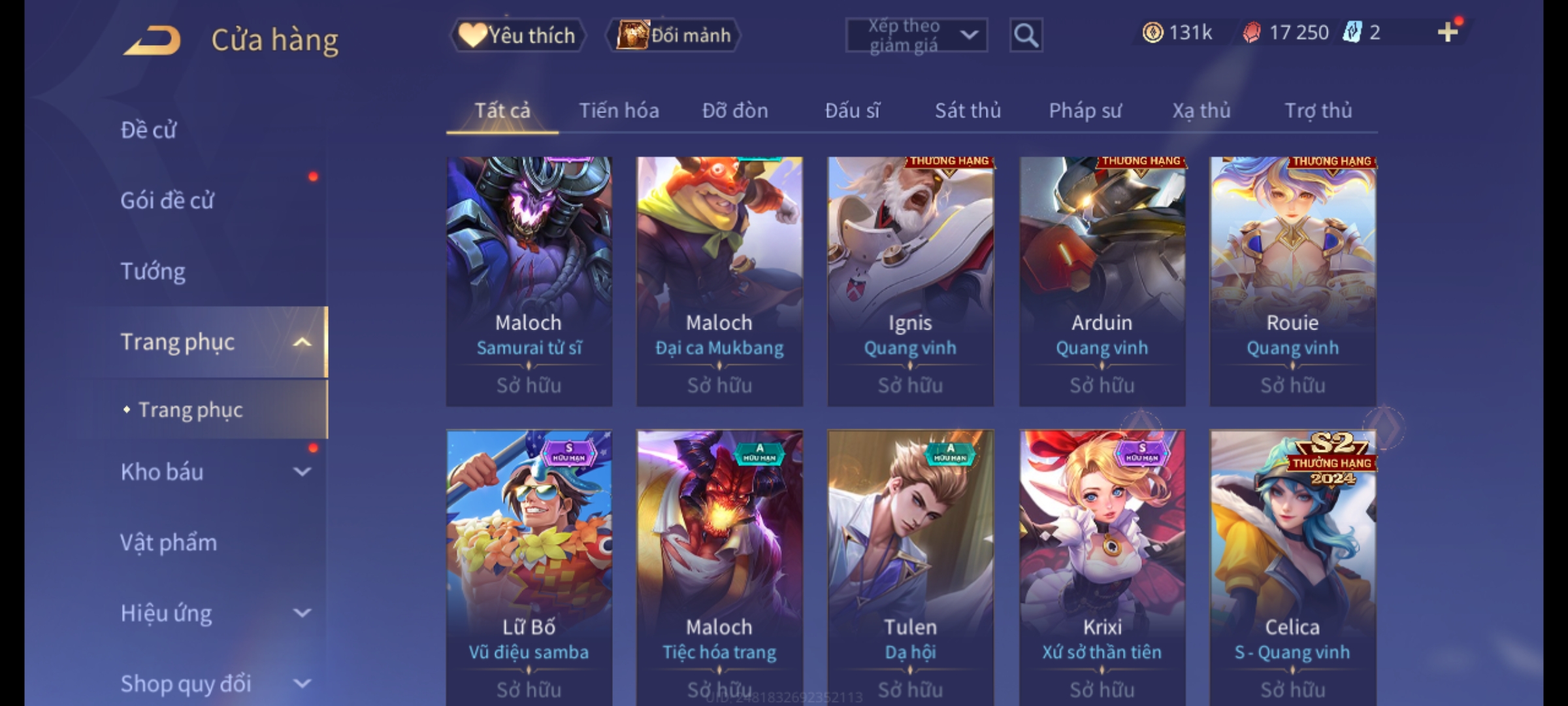Image resolution: width=1568 pixels, height=706 pixels.
Task: Expand the Shop quy đổi section
Action: pos(302,683)
